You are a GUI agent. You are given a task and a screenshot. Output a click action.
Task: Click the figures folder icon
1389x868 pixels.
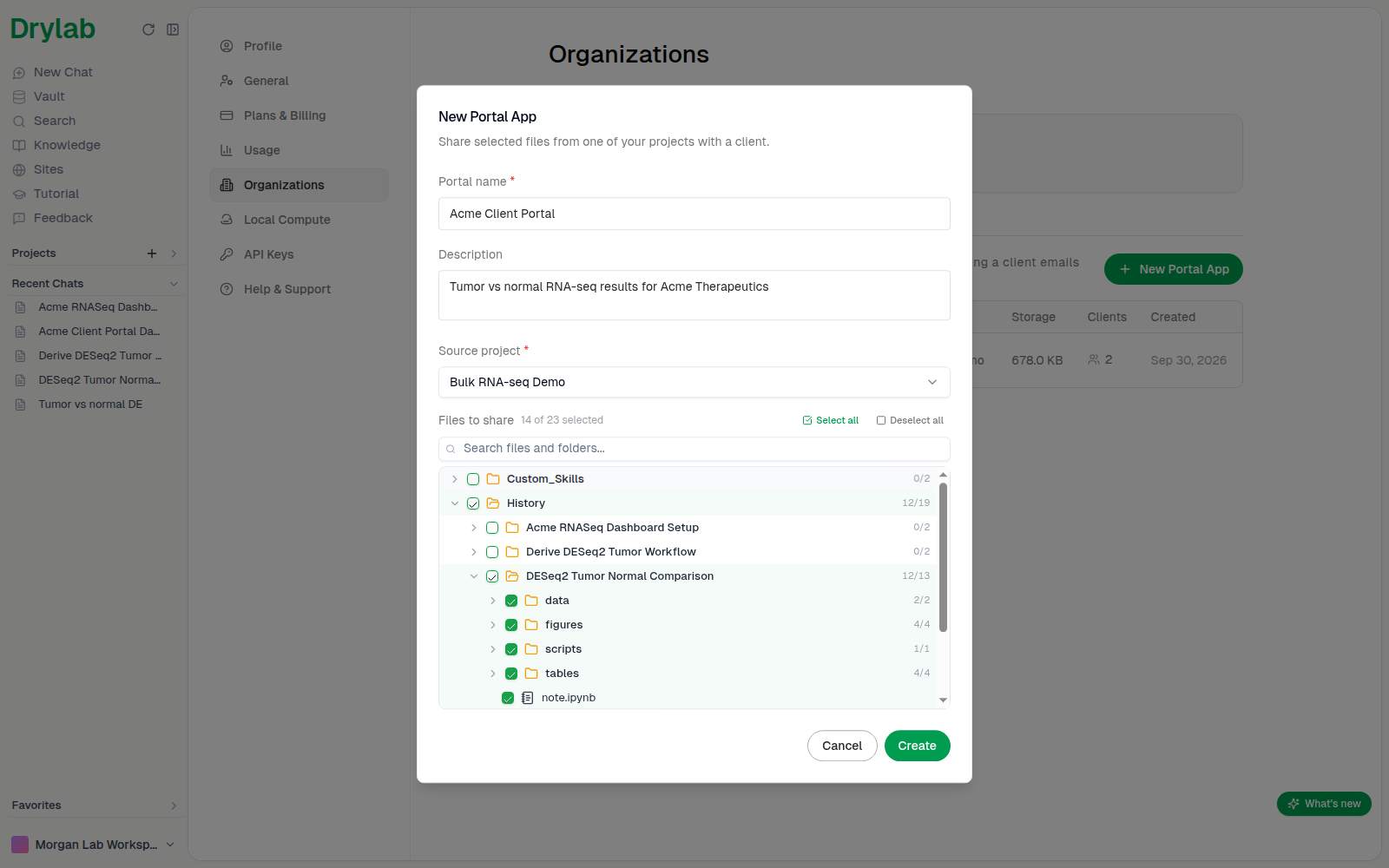point(531,625)
